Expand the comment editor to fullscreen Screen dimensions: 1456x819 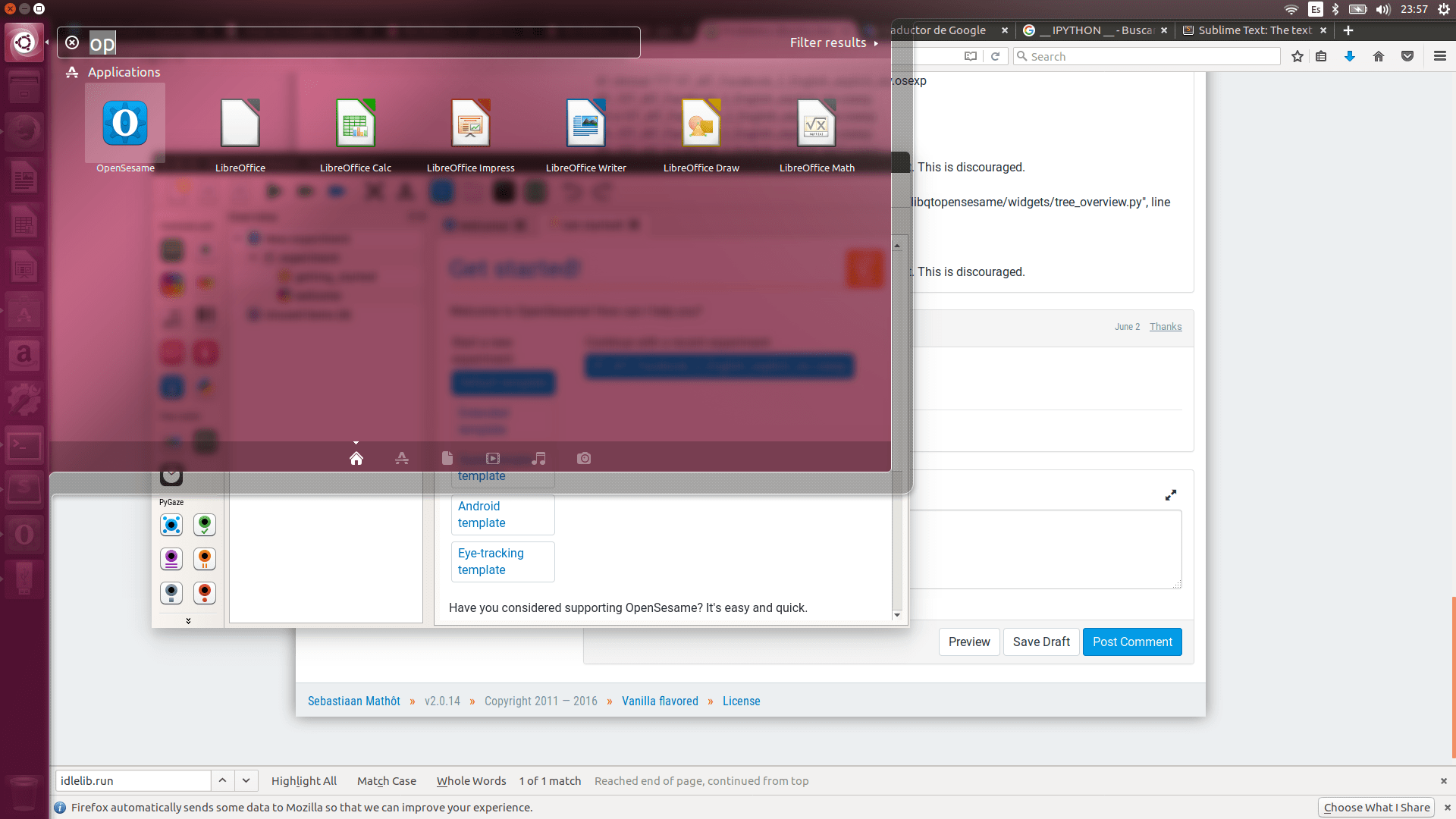(x=1171, y=495)
